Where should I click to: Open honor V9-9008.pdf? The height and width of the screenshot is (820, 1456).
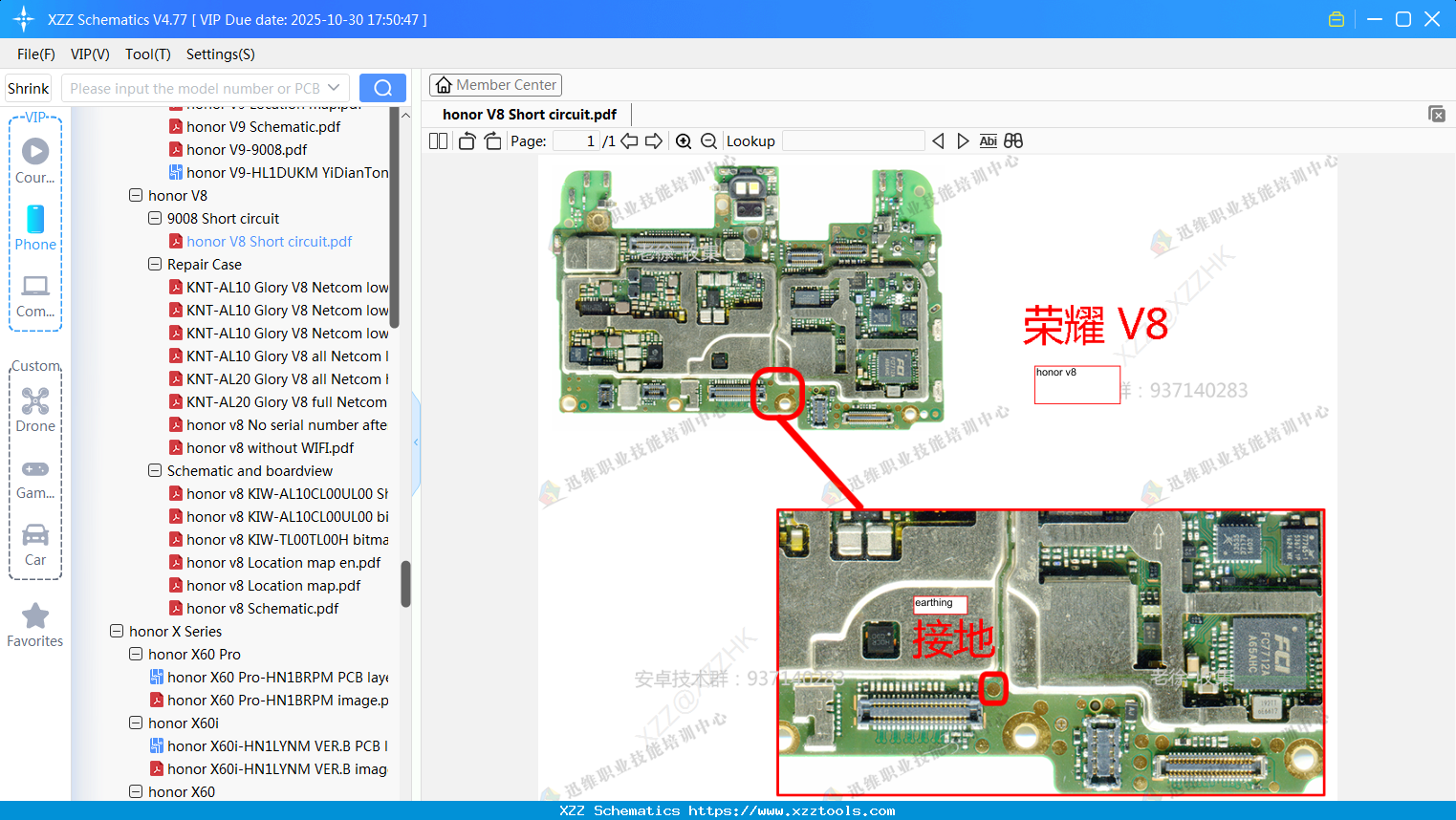point(238,150)
